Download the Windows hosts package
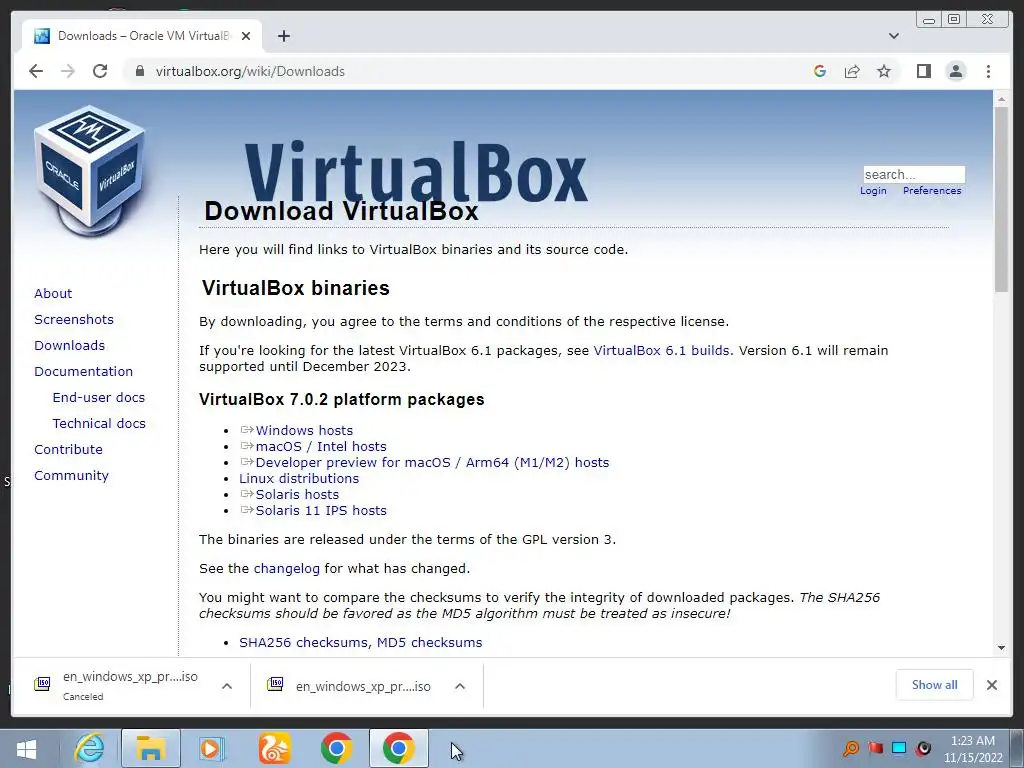 (304, 430)
